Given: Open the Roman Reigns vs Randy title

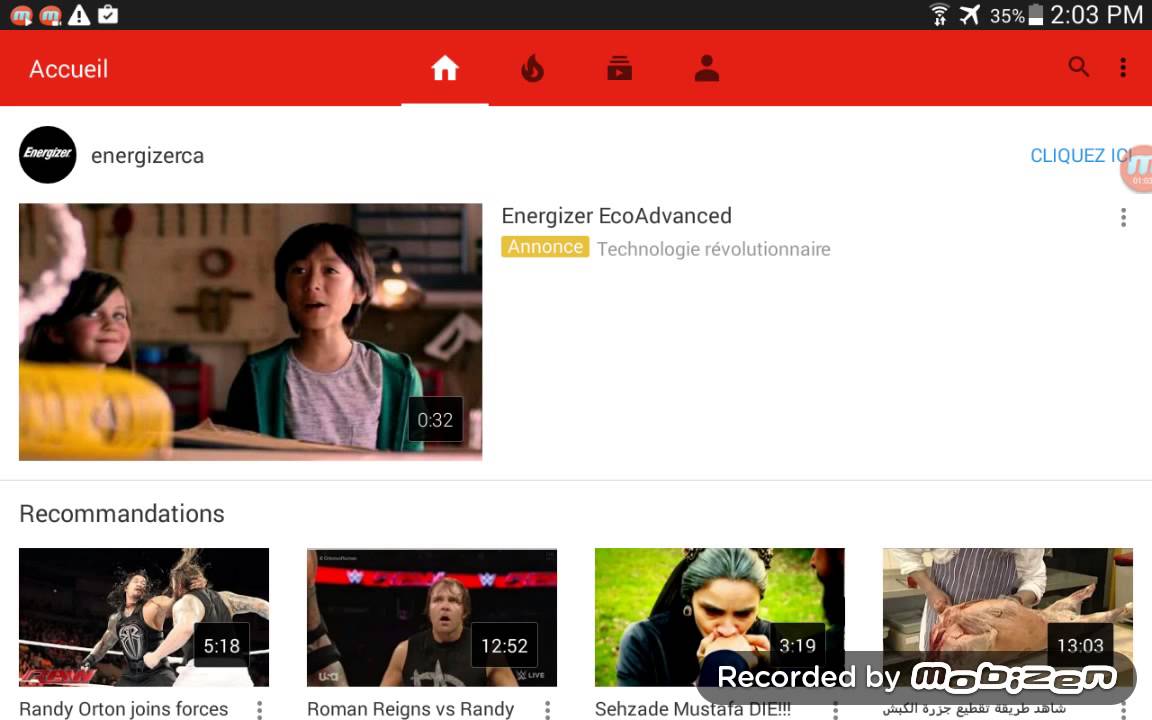Looking at the screenshot, I should (x=410, y=709).
